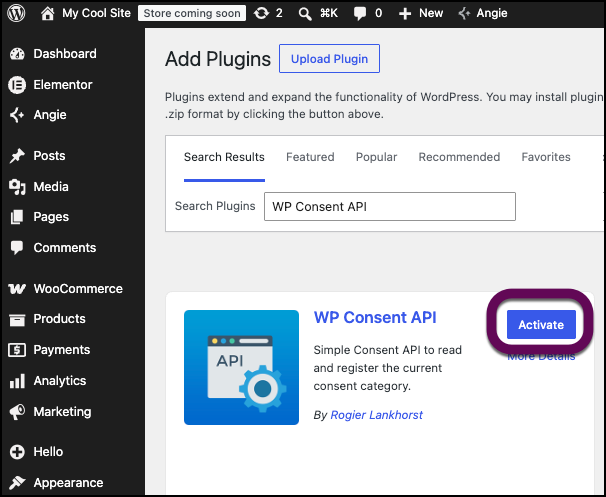606x497 pixels.
Task: Open Appearance menu item
Action: [x=68, y=483]
